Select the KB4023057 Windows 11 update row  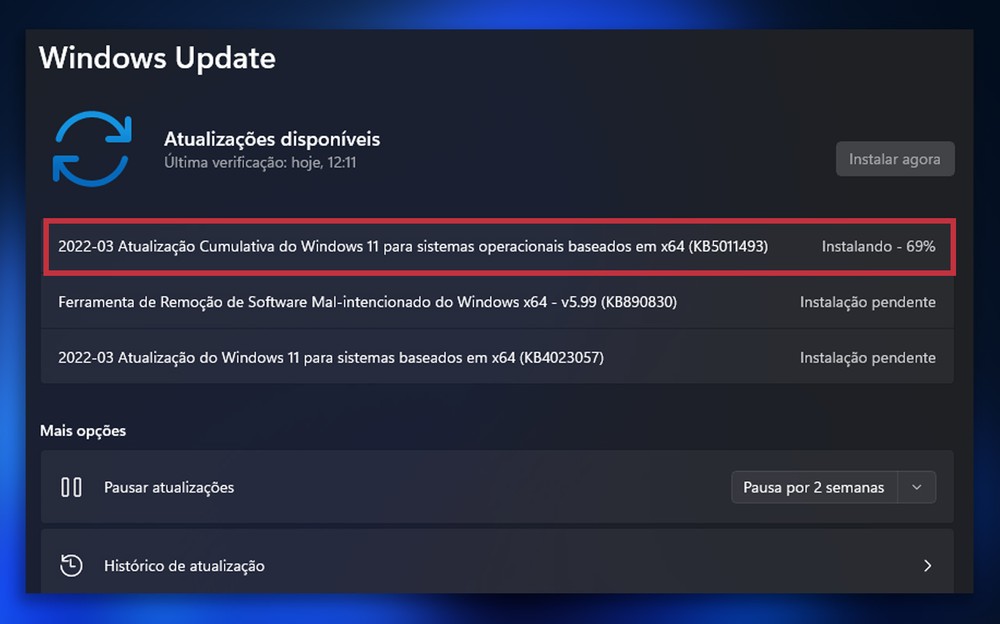(x=497, y=357)
